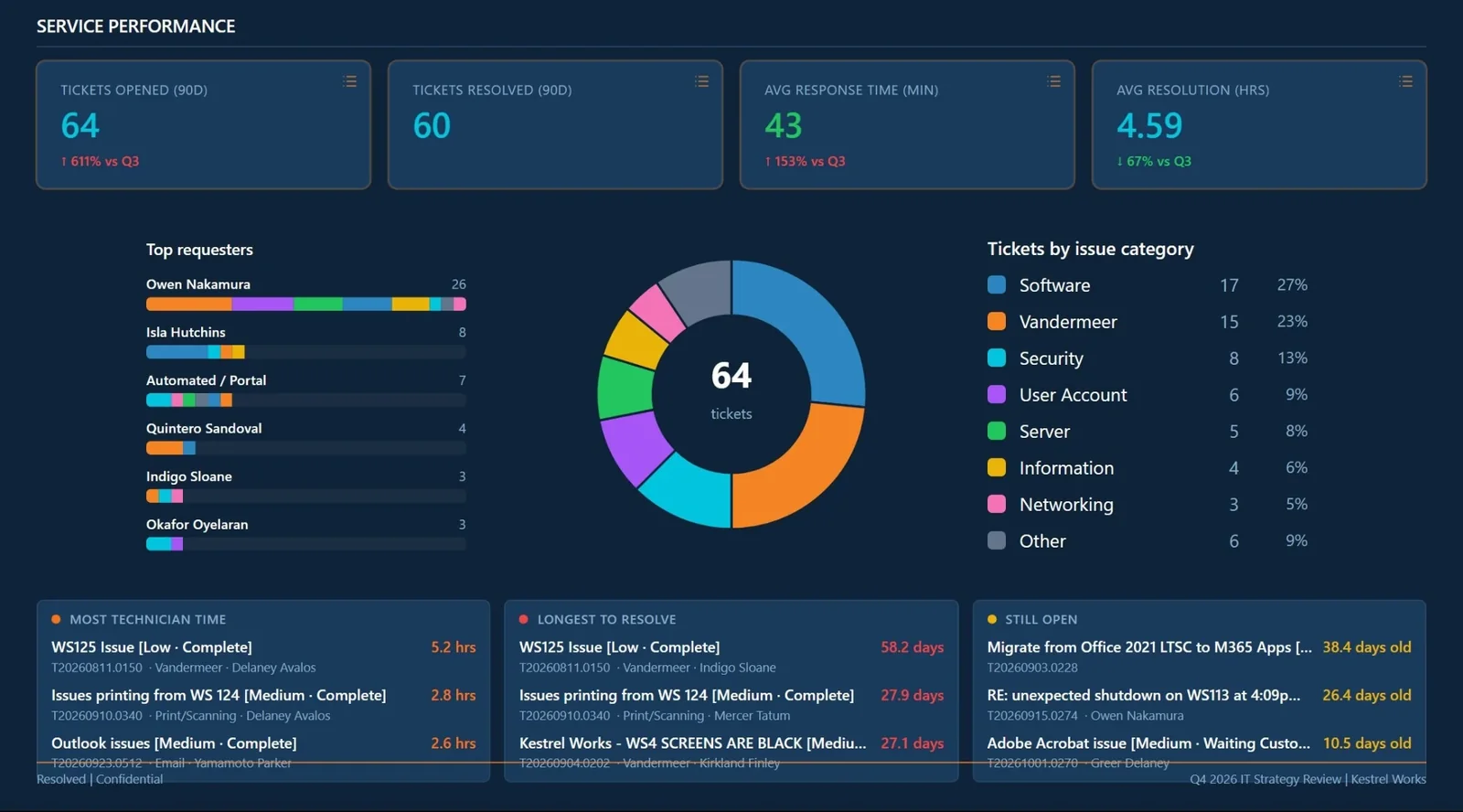Open 'Migrate from Office 2021 LTSC' ticket
This screenshot has width=1463, height=812.
tap(1149, 646)
